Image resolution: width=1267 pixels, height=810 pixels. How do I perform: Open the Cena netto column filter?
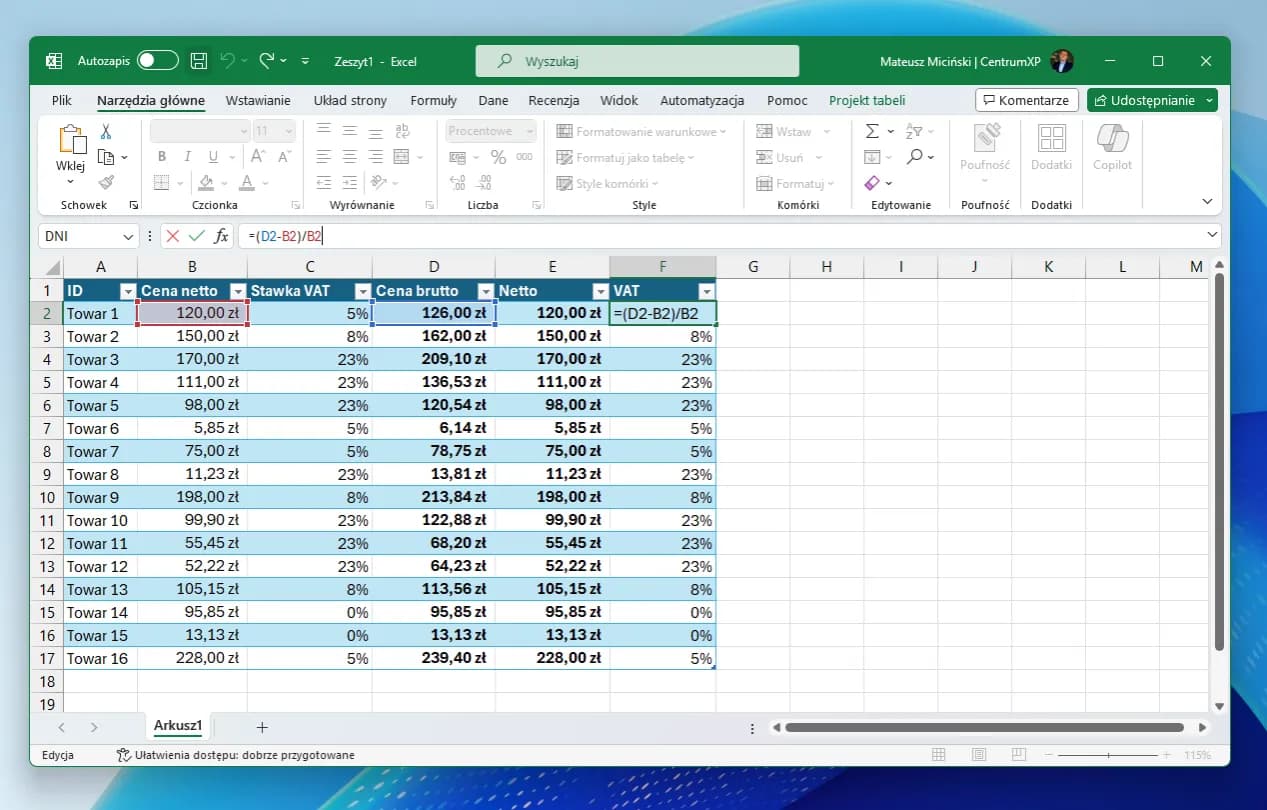238,291
